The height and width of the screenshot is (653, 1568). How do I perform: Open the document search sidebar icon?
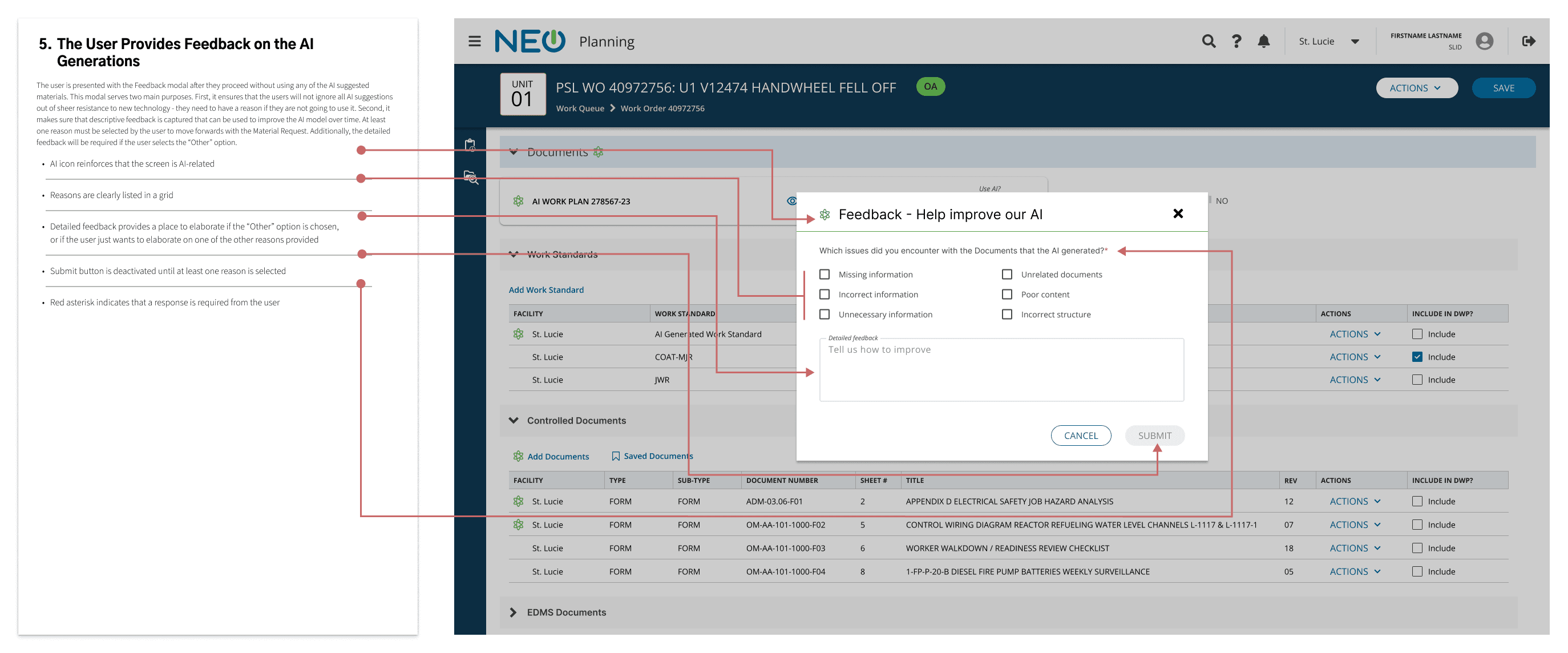pyautogui.click(x=471, y=178)
